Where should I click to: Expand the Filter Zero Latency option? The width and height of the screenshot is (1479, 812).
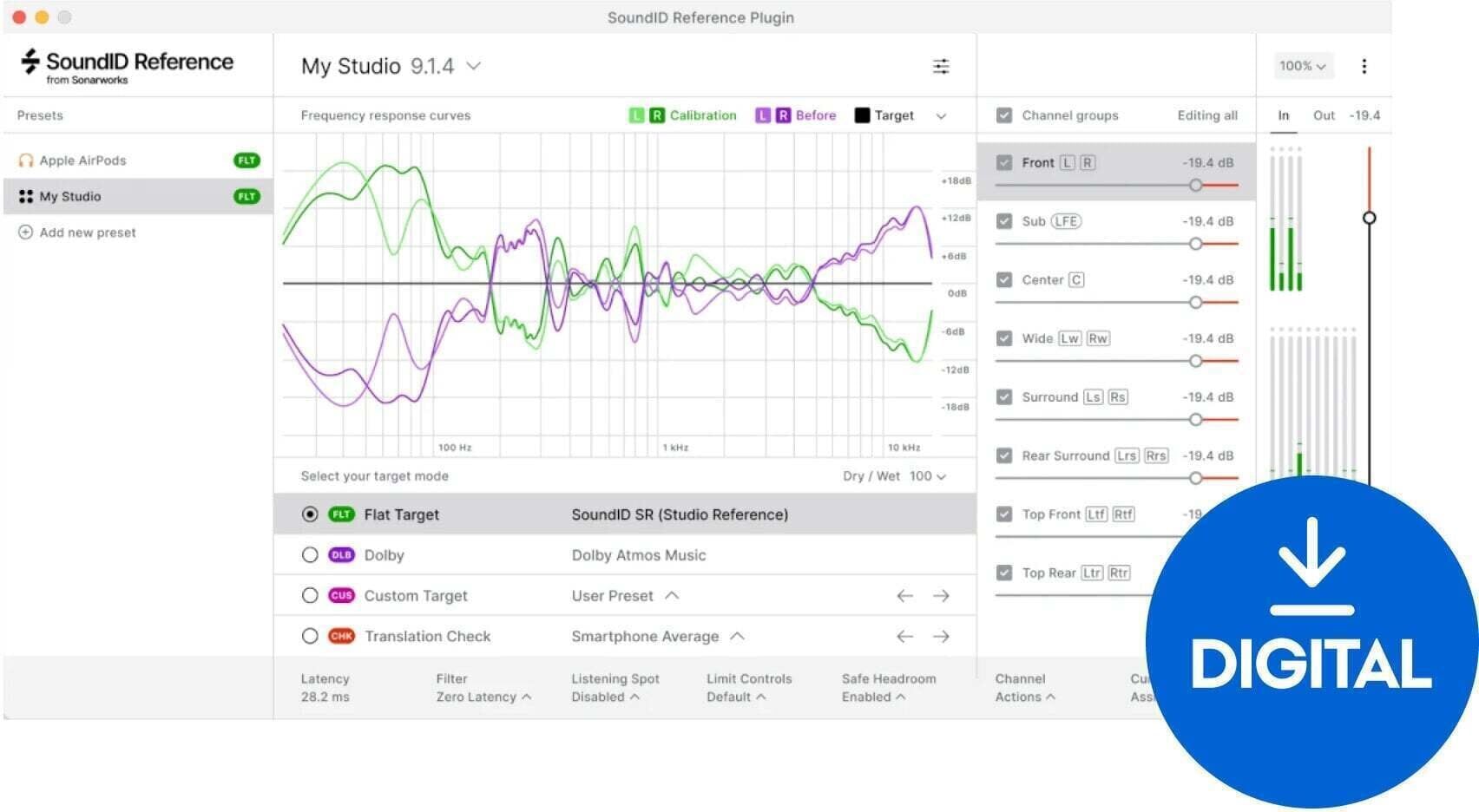pyautogui.click(x=483, y=697)
